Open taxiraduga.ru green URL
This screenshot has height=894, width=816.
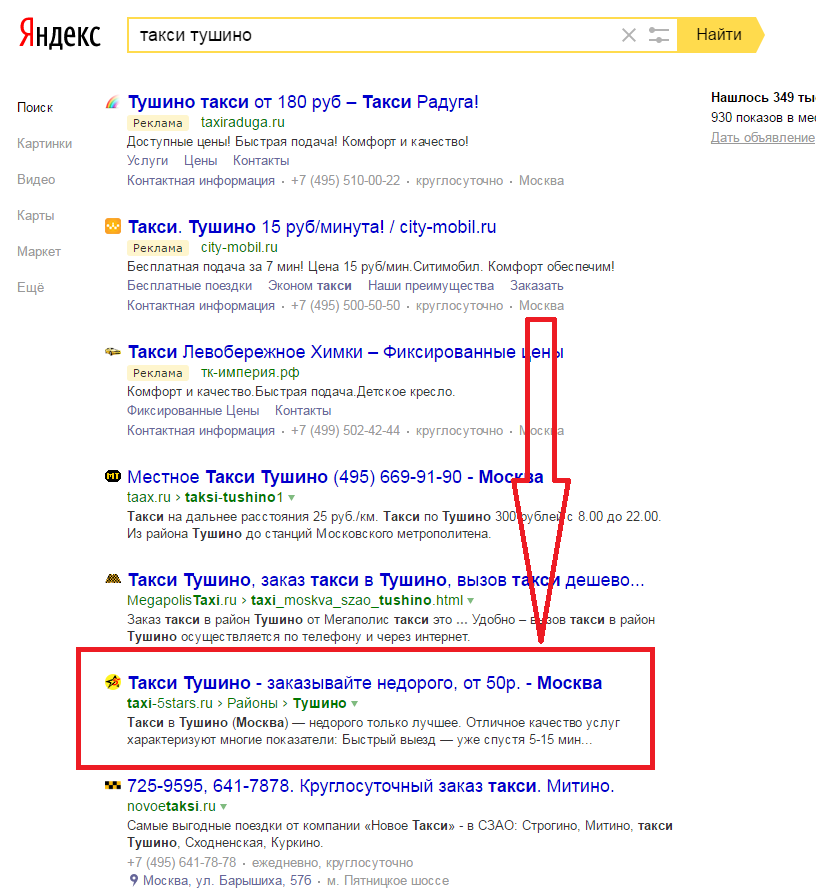242,123
